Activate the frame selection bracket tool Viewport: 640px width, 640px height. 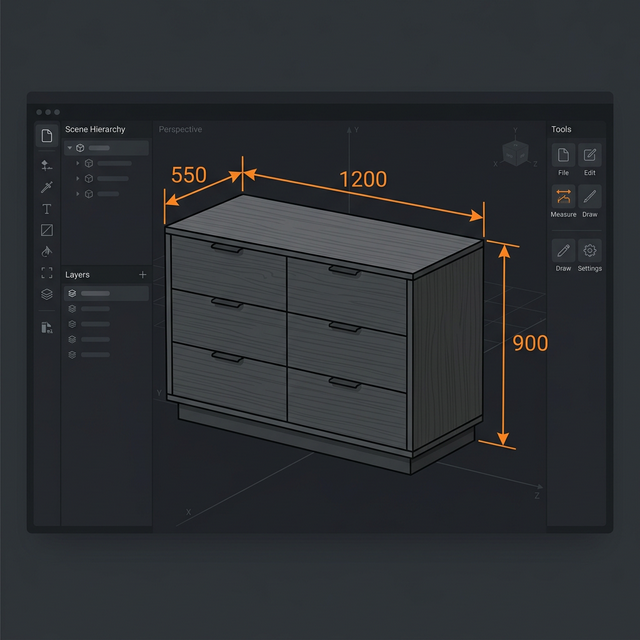click(x=46, y=272)
